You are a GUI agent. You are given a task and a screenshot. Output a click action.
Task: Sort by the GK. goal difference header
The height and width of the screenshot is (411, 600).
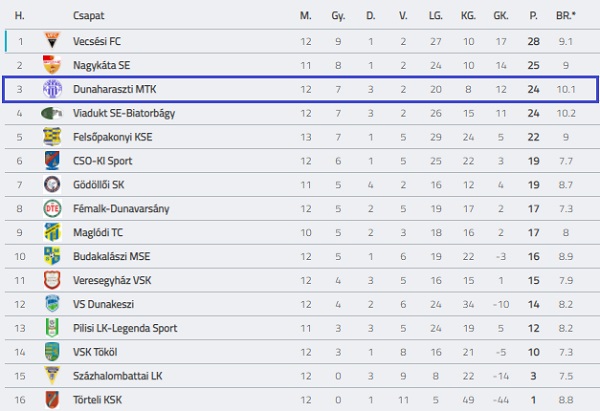tap(501, 17)
